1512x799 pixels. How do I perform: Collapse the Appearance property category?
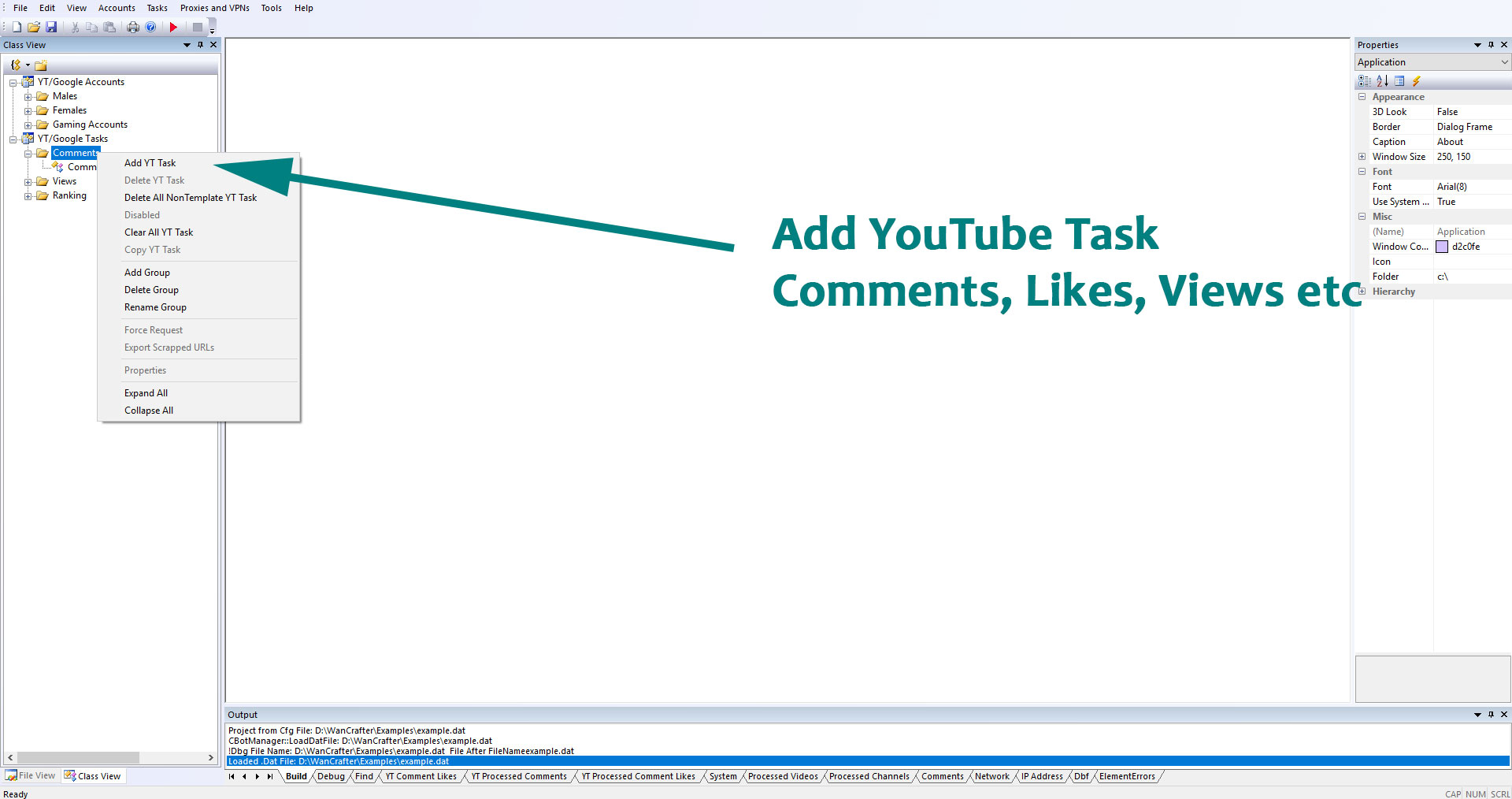tap(1362, 97)
